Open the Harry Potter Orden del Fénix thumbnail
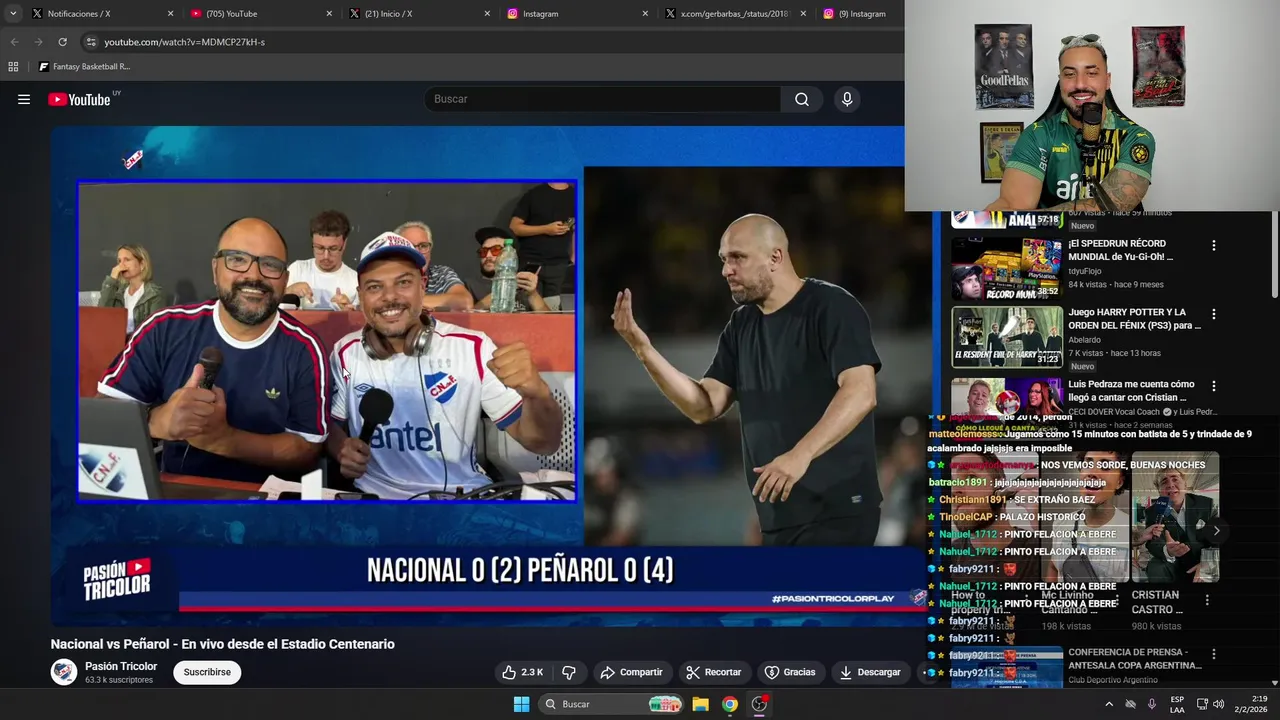Screen dimensions: 1280x720 tap(1006, 337)
